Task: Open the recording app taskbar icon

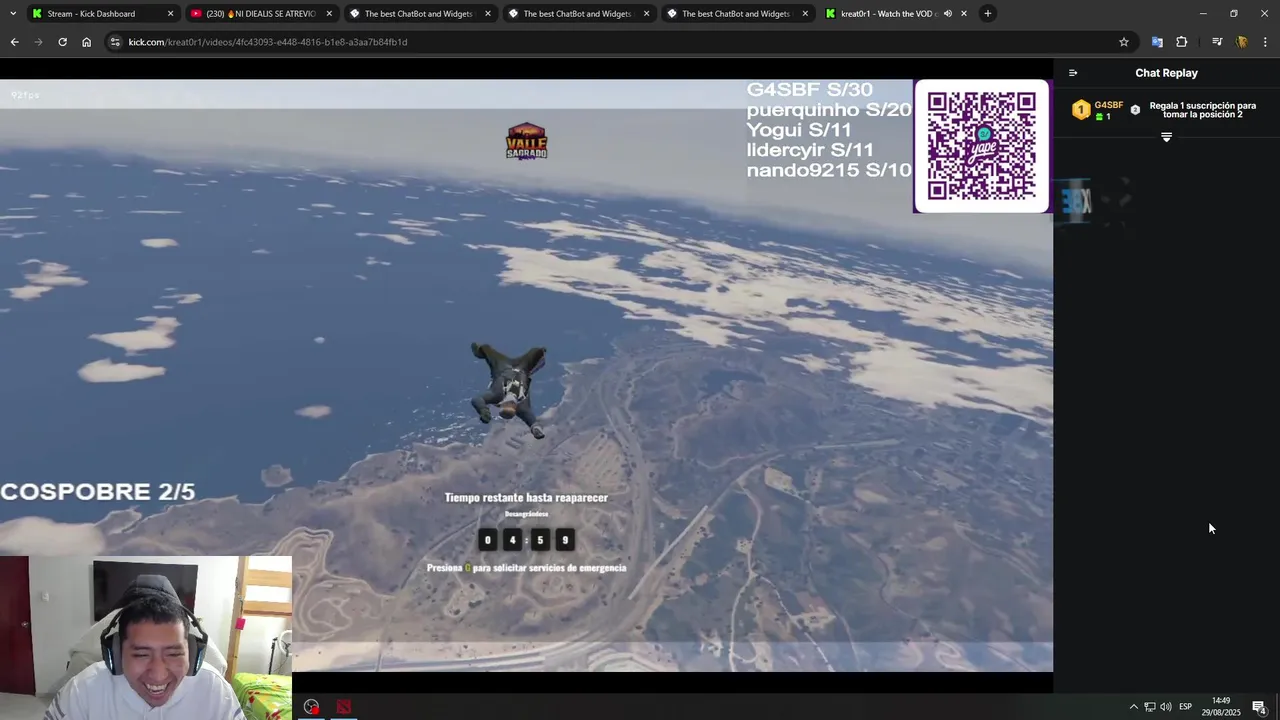Action: pos(312,707)
